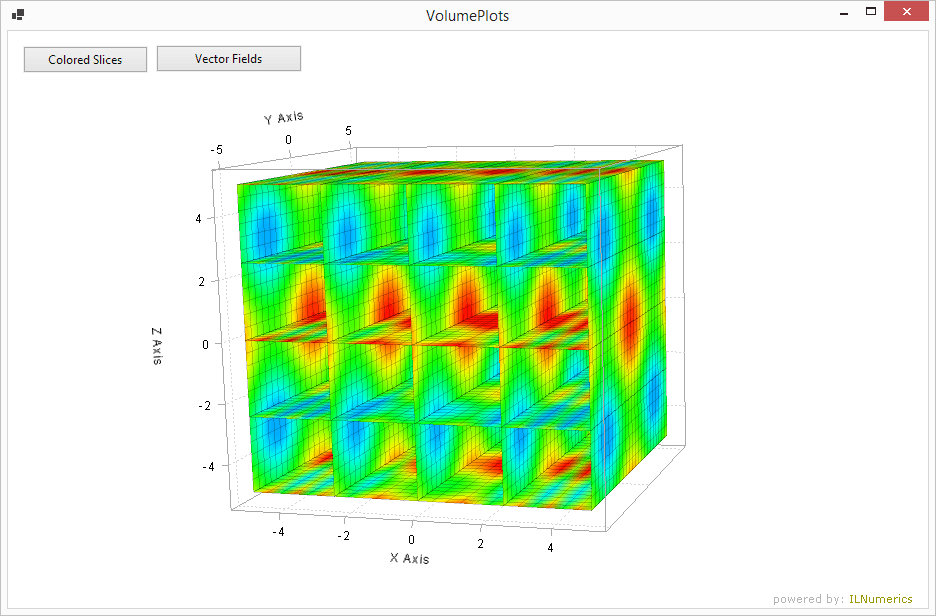Click the 2 tick on X axis
Image resolution: width=936 pixels, height=616 pixels.
[481, 544]
